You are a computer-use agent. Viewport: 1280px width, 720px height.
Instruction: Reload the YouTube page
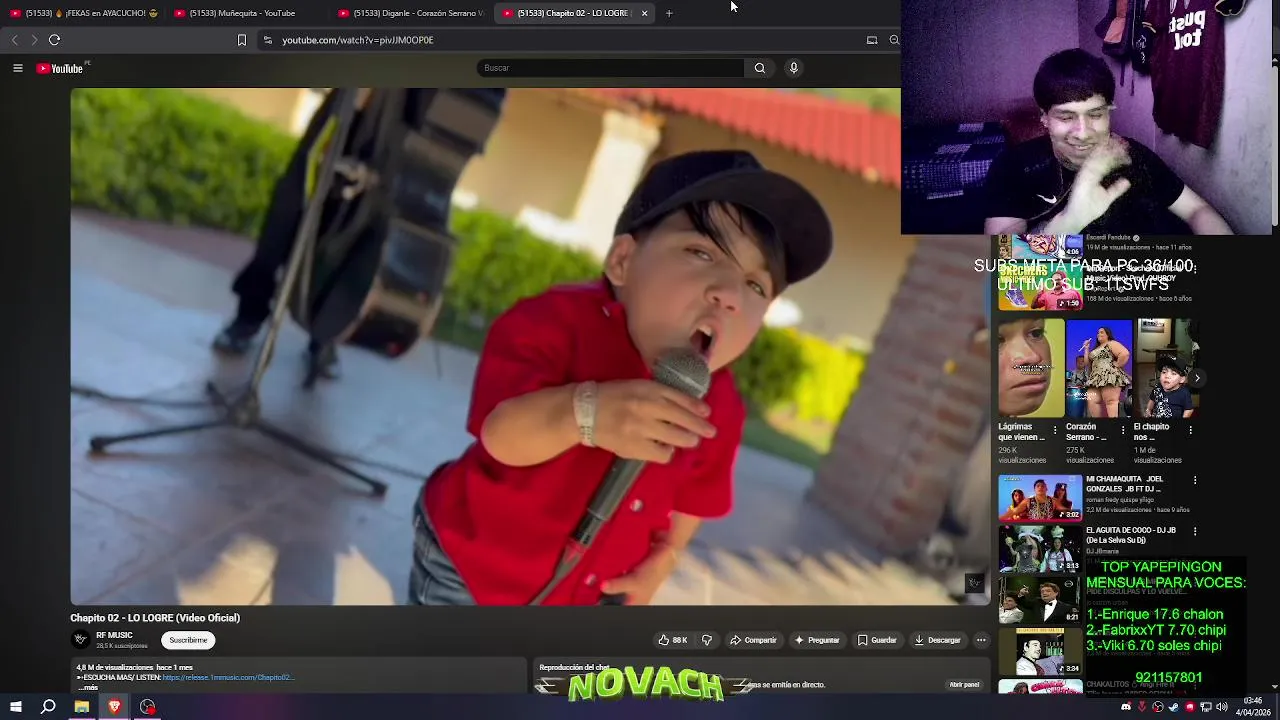55,40
